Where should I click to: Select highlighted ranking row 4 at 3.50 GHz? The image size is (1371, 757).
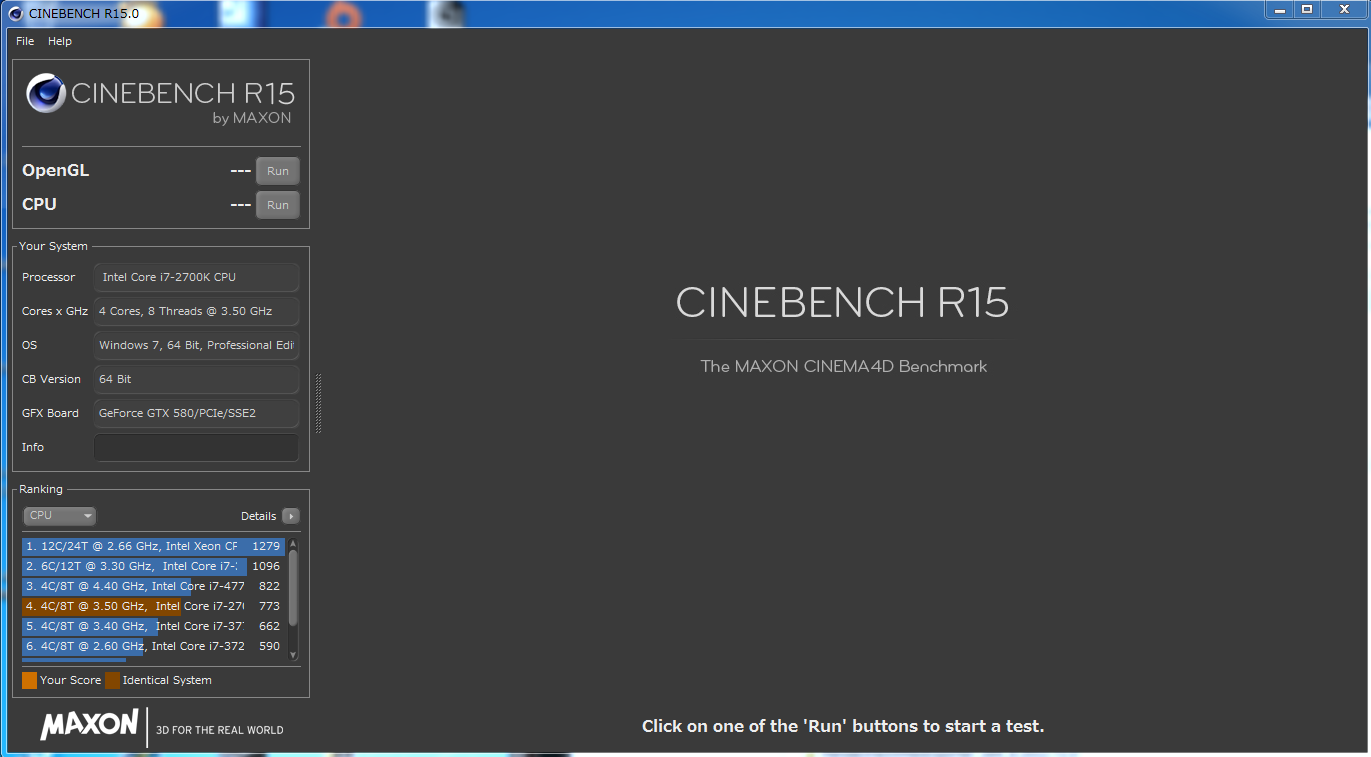(153, 606)
